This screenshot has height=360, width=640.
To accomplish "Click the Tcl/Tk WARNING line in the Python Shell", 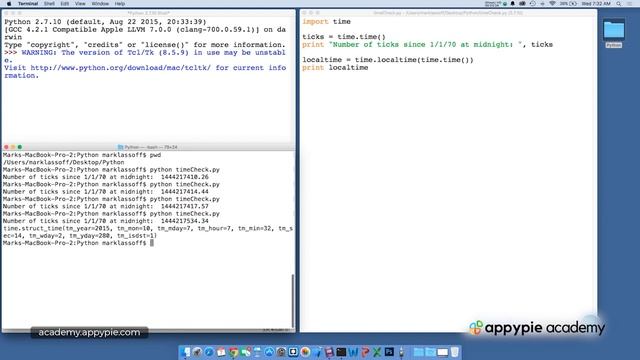I will (145, 56).
